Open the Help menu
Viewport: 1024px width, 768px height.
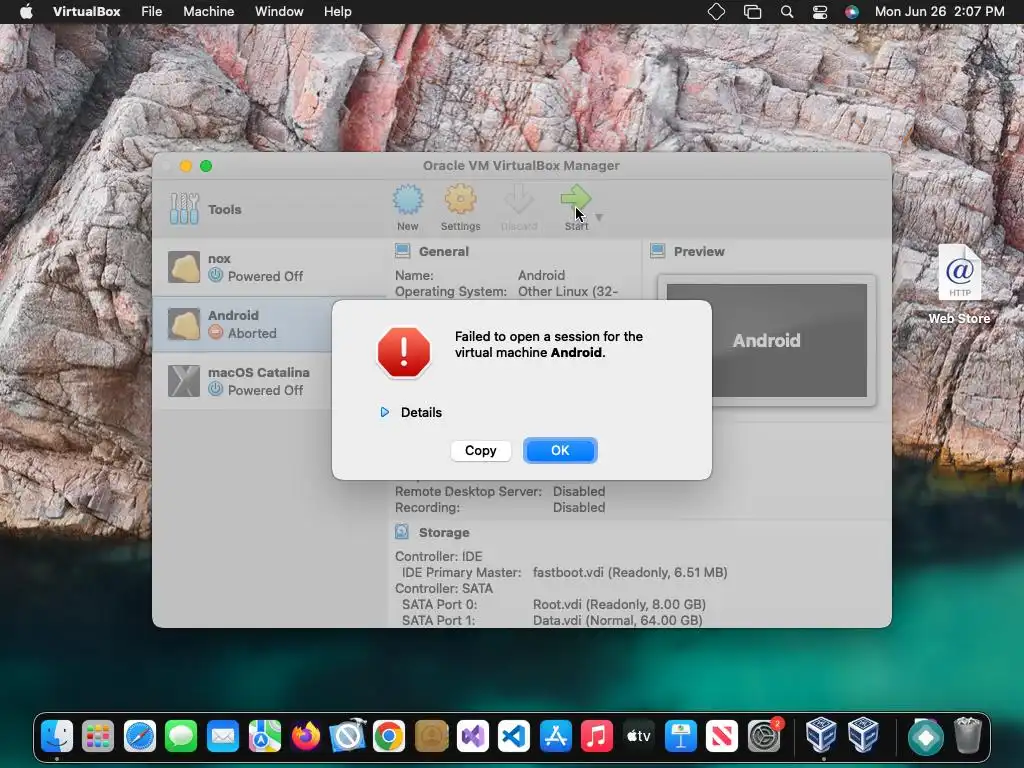[338, 12]
